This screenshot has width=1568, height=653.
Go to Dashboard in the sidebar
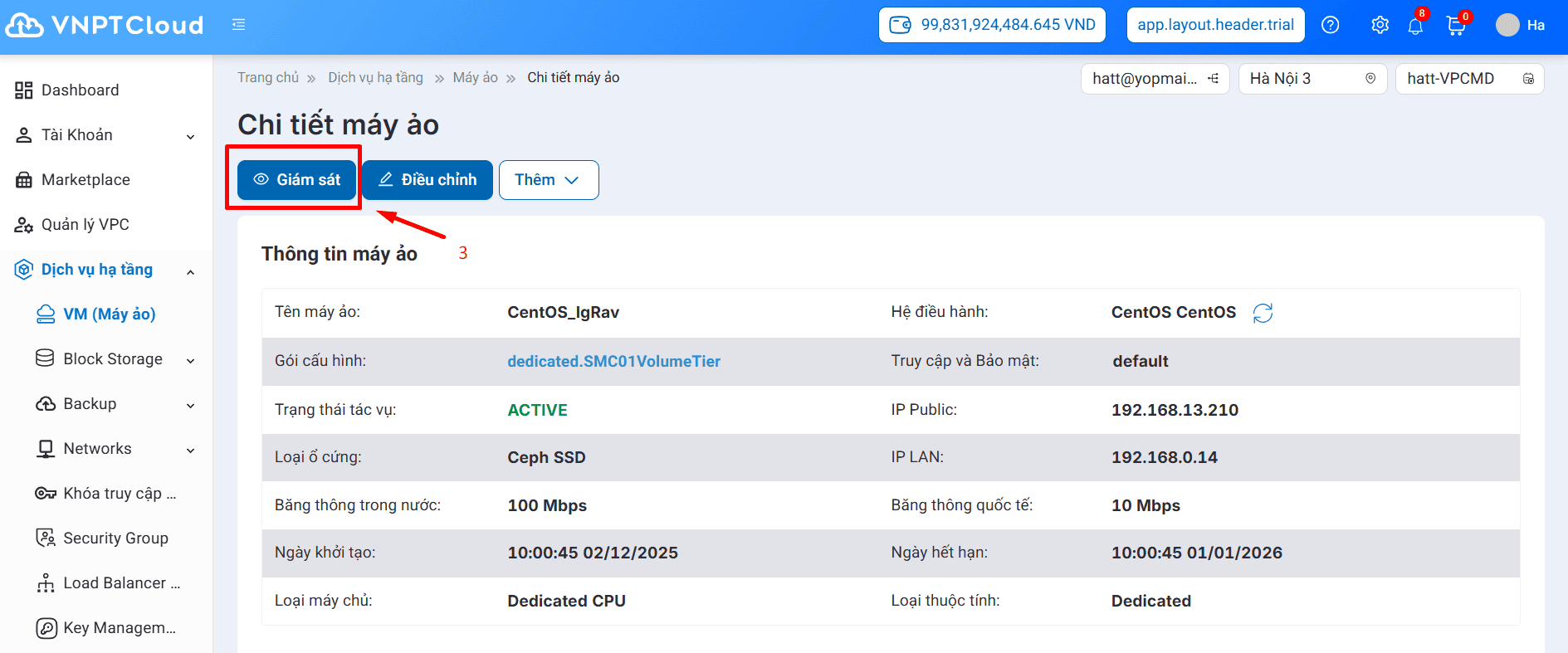pyautogui.click(x=80, y=90)
